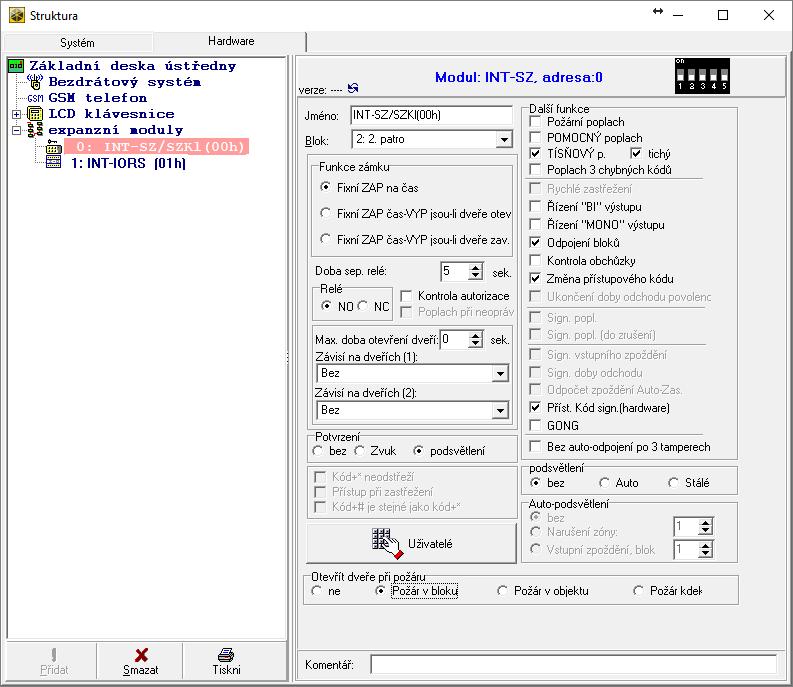
Task: Select Bezdrátový systém in tree
Action: (124, 82)
